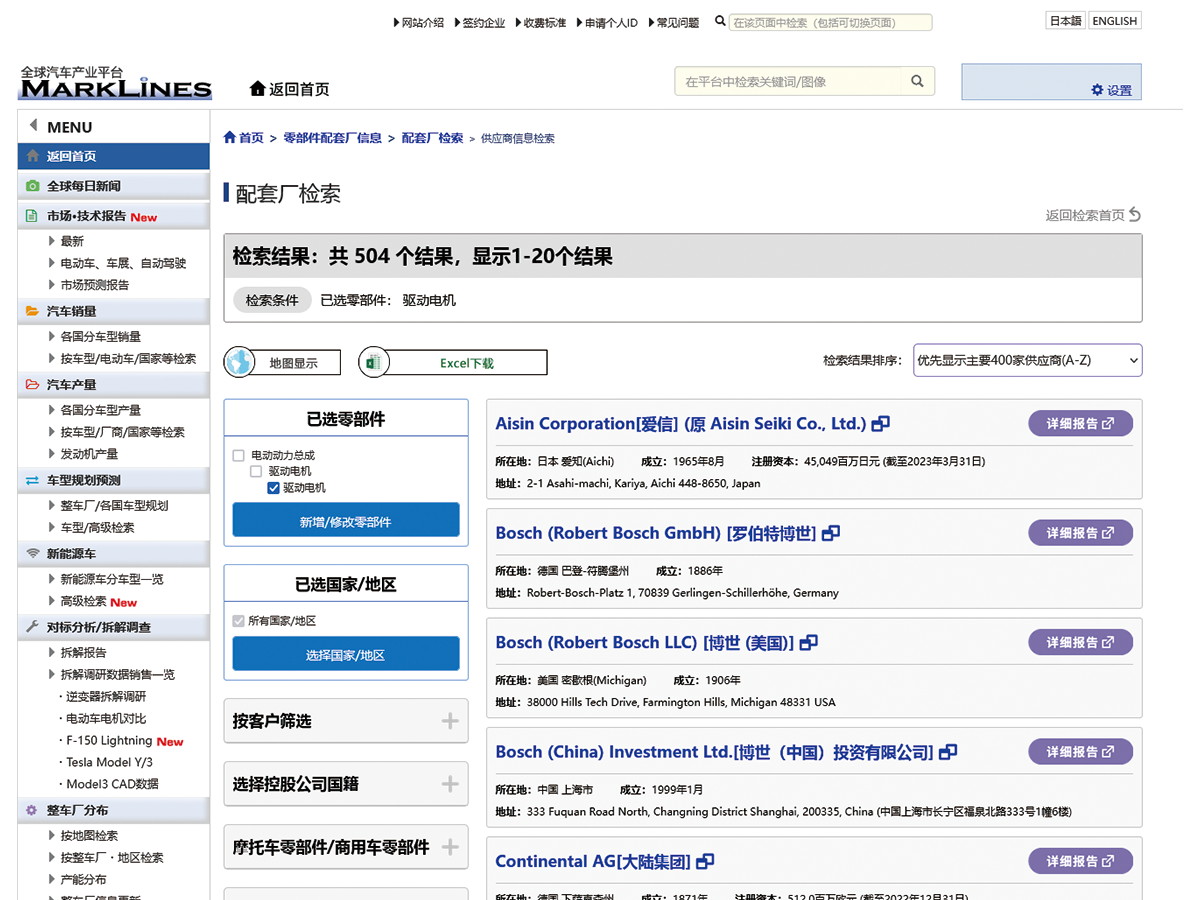Image resolution: width=1200 pixels, height=900 pixels.
Task: Focus the 在该页面中检索 in-page search field
Action: point(830,22)
